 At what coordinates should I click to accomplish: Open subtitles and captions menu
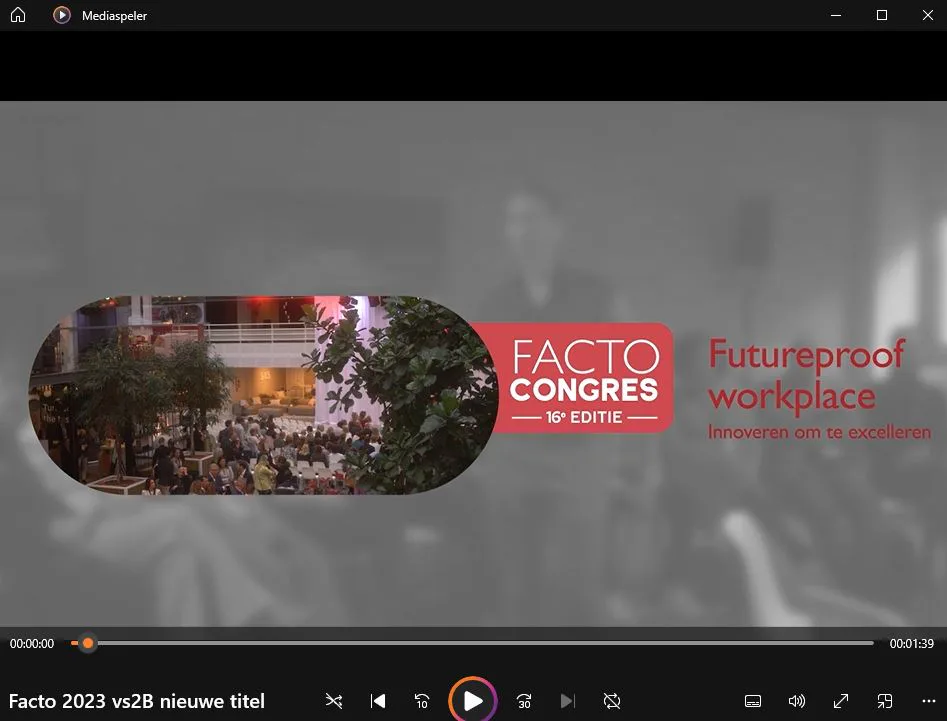click(x=753, y=700)
